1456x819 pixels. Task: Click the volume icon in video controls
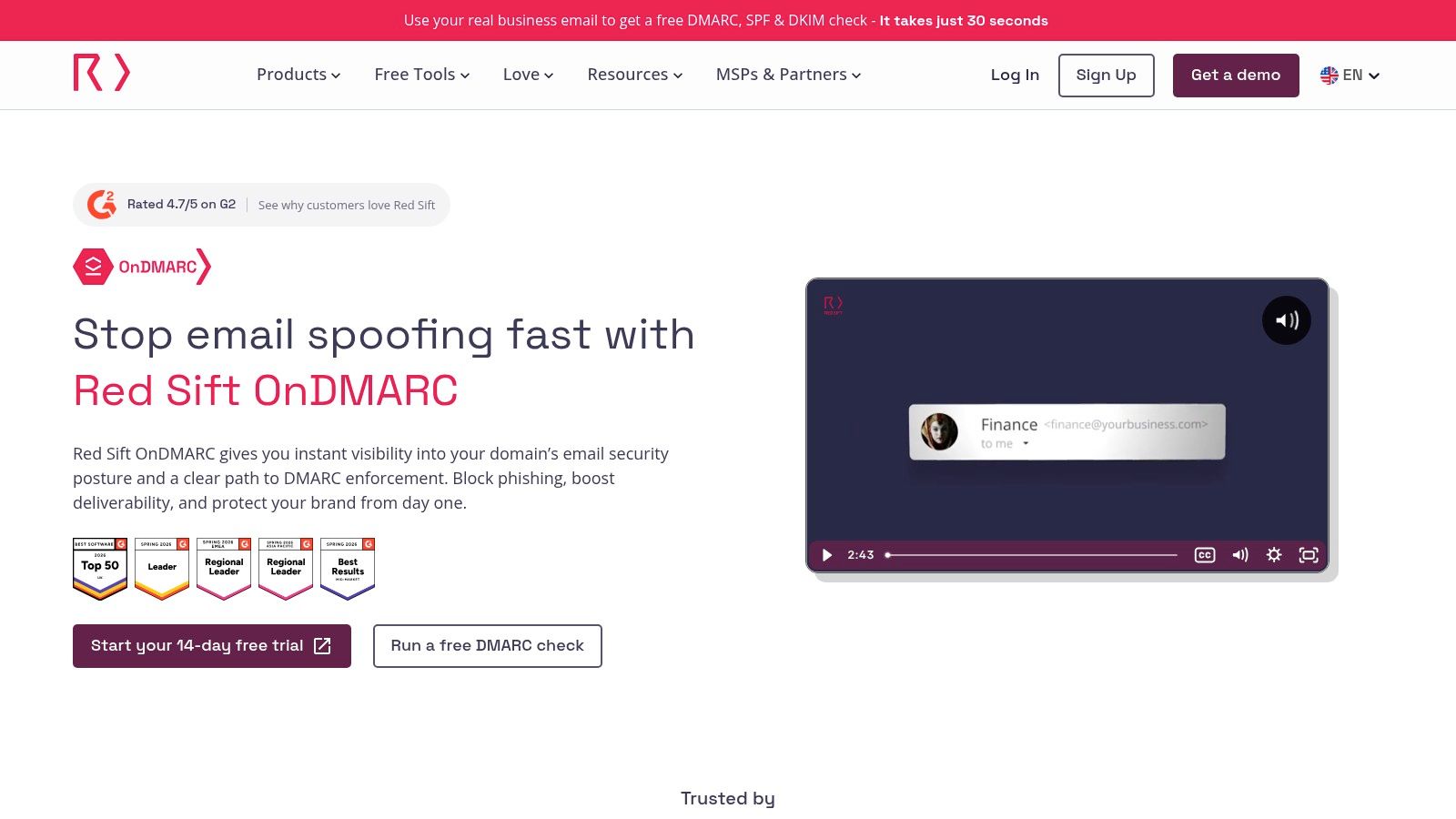[x=1239, y=554]
